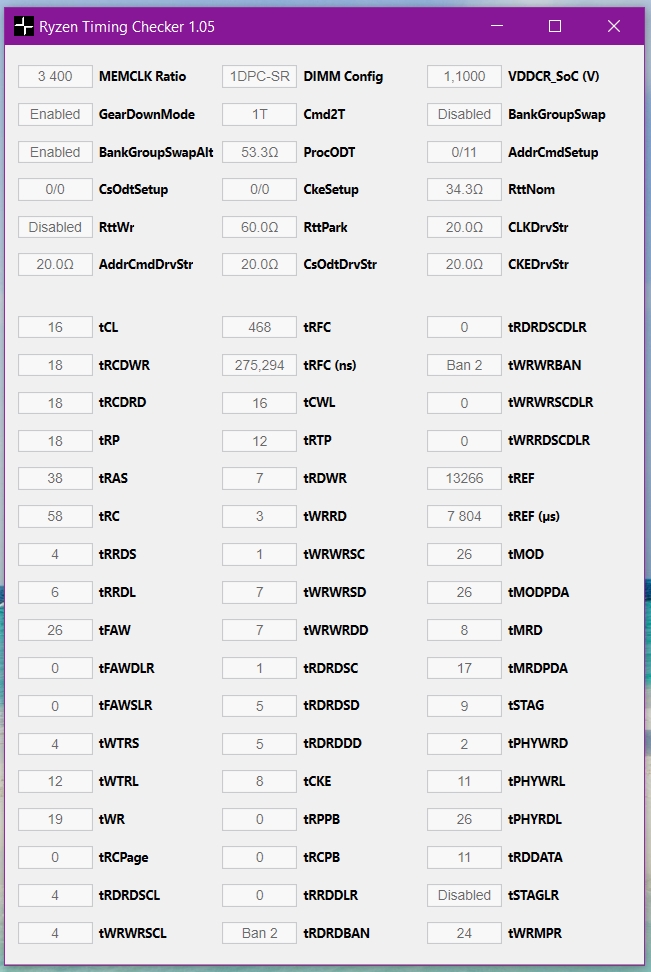Click the tCKE value field

click(259, 781)
